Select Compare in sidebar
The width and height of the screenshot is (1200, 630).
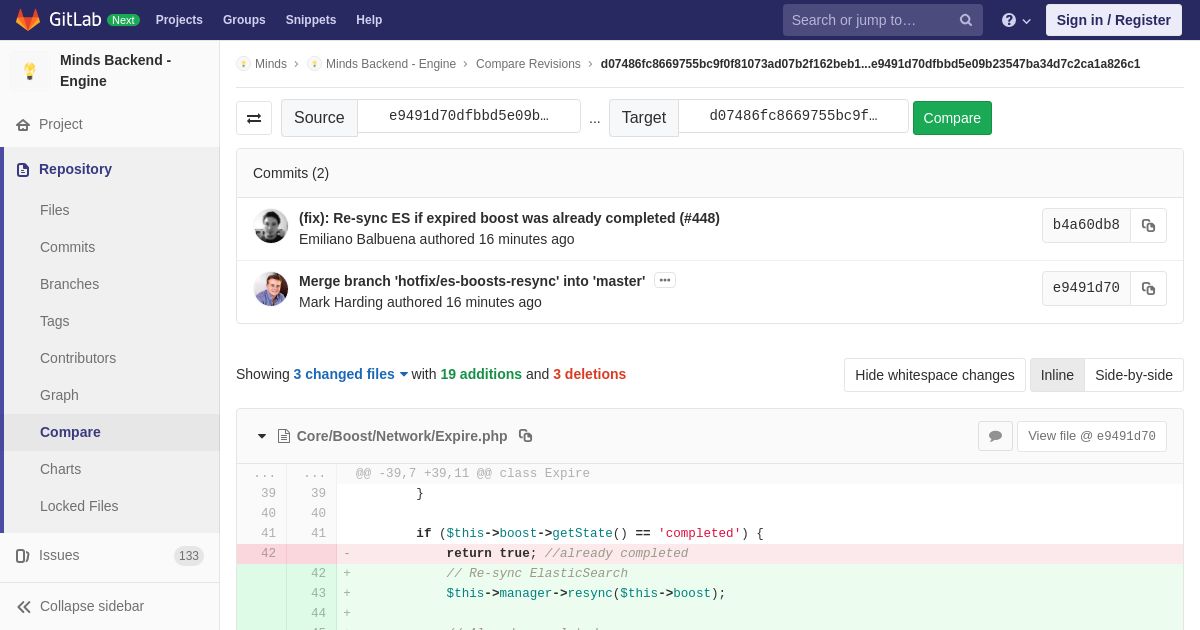pyautogui.click(x=110, y=432)
